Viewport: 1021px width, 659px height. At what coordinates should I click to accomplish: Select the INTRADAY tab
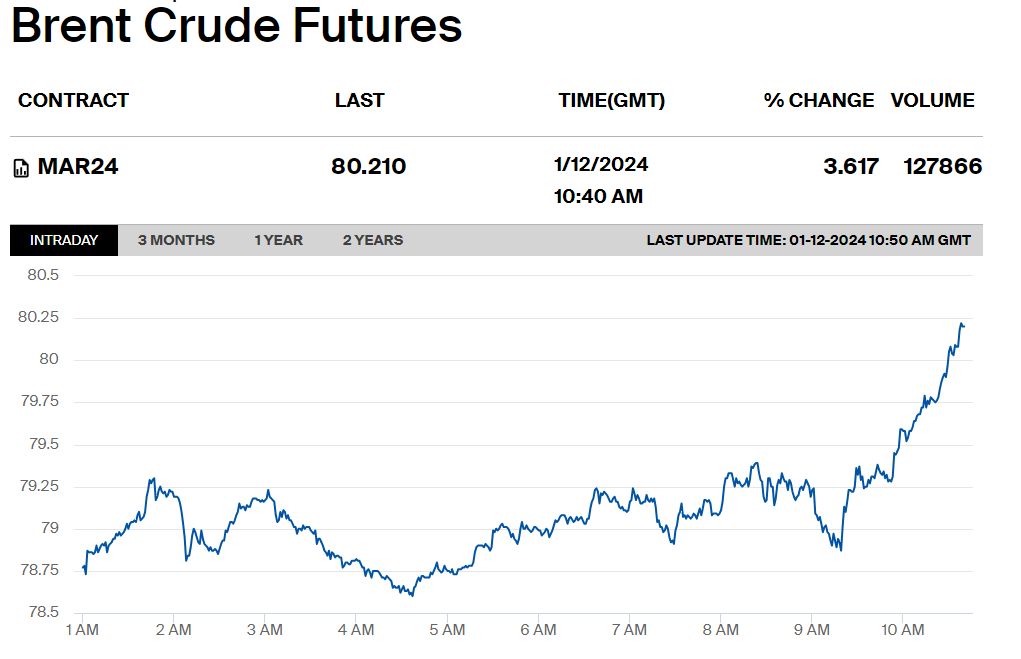pyautogui.click(x=64, y=240)
